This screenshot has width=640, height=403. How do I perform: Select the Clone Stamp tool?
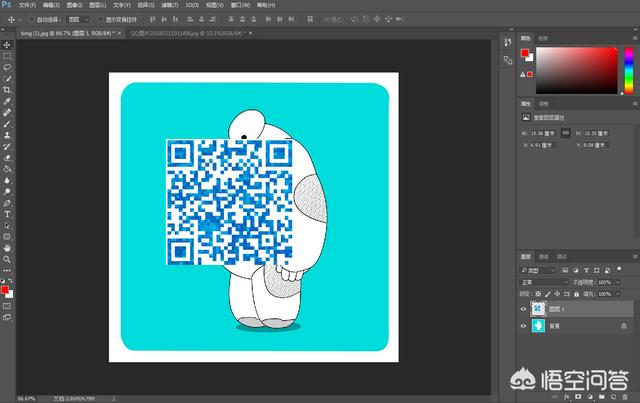click(x=7, y=135)
